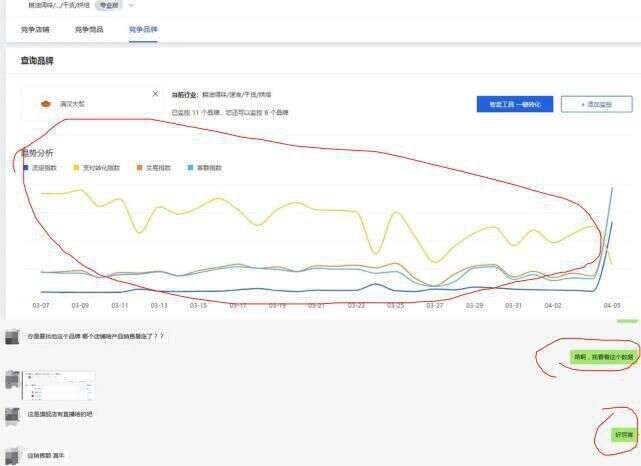Click the 04-05 date marker on chart axis
Viewport: 641px width, 466px height.
point(612,305)
